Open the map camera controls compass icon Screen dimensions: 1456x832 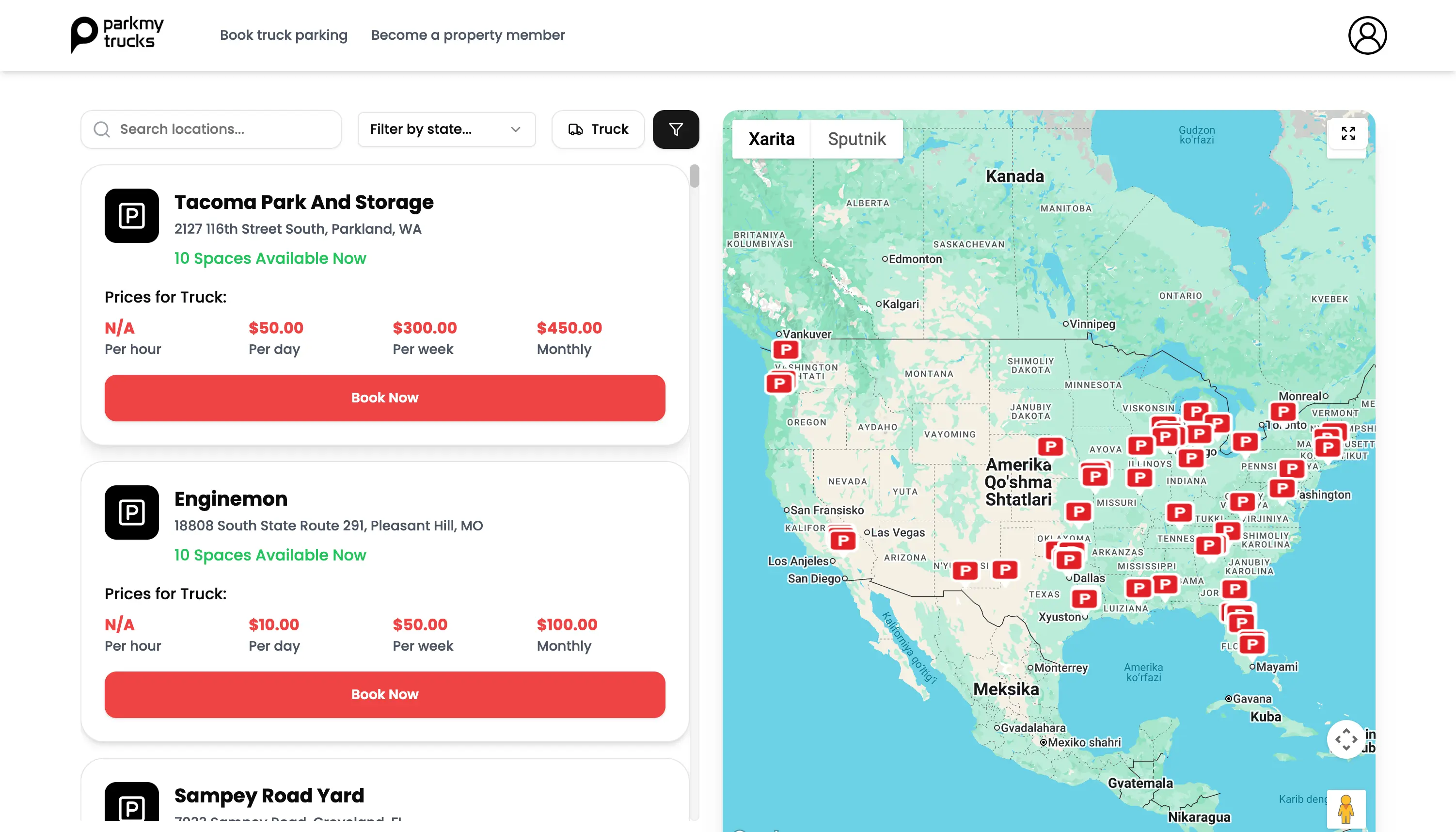[x=1346, y=739]
